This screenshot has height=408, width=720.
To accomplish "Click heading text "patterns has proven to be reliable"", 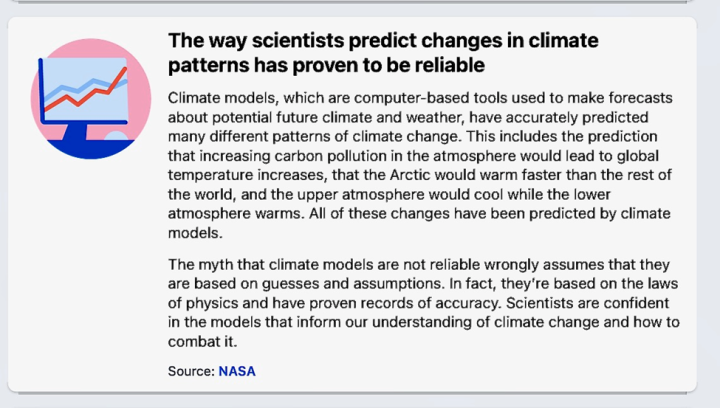I will click(326, 65).
